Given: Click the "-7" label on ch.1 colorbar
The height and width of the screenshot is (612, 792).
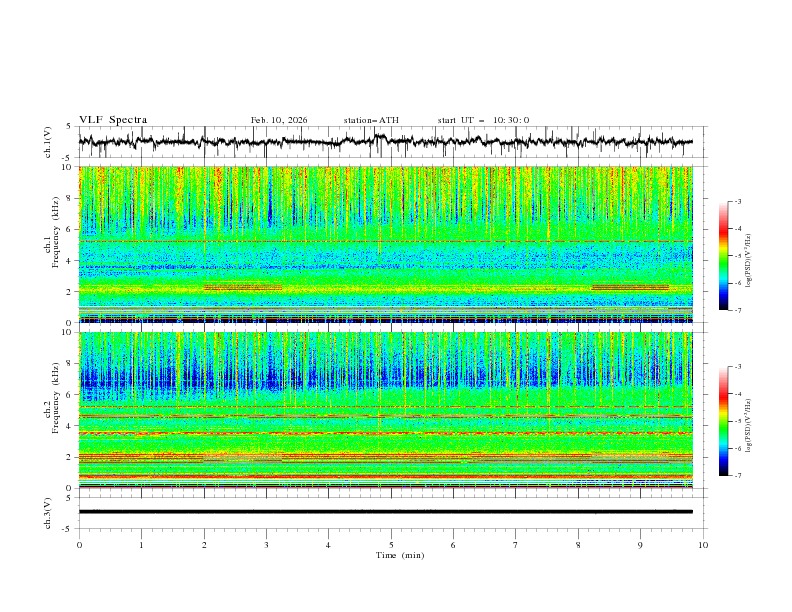Looking at the screenshot, I should 737,310.
